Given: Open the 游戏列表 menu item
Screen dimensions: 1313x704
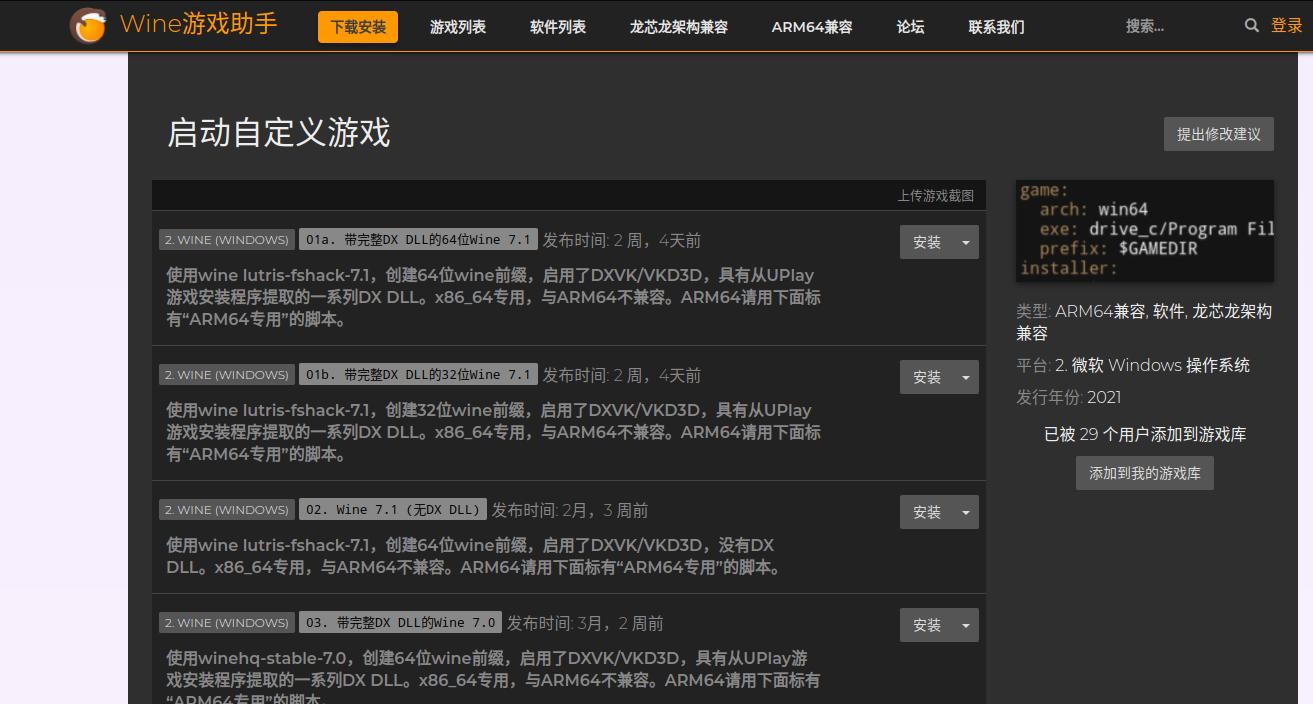Looking at the screenshot, I should 458,27.
